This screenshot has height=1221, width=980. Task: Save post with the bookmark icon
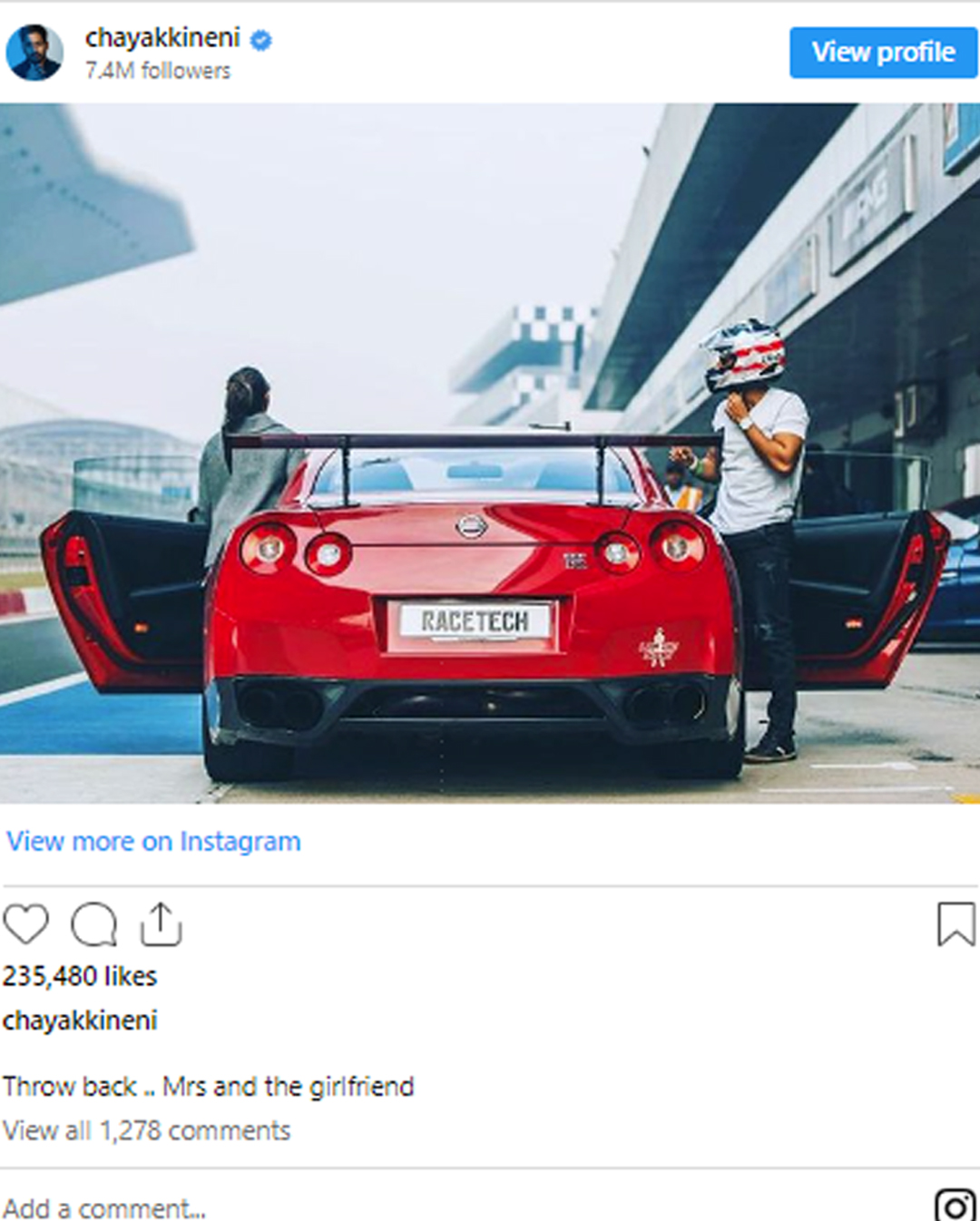(x=956, y=923)
